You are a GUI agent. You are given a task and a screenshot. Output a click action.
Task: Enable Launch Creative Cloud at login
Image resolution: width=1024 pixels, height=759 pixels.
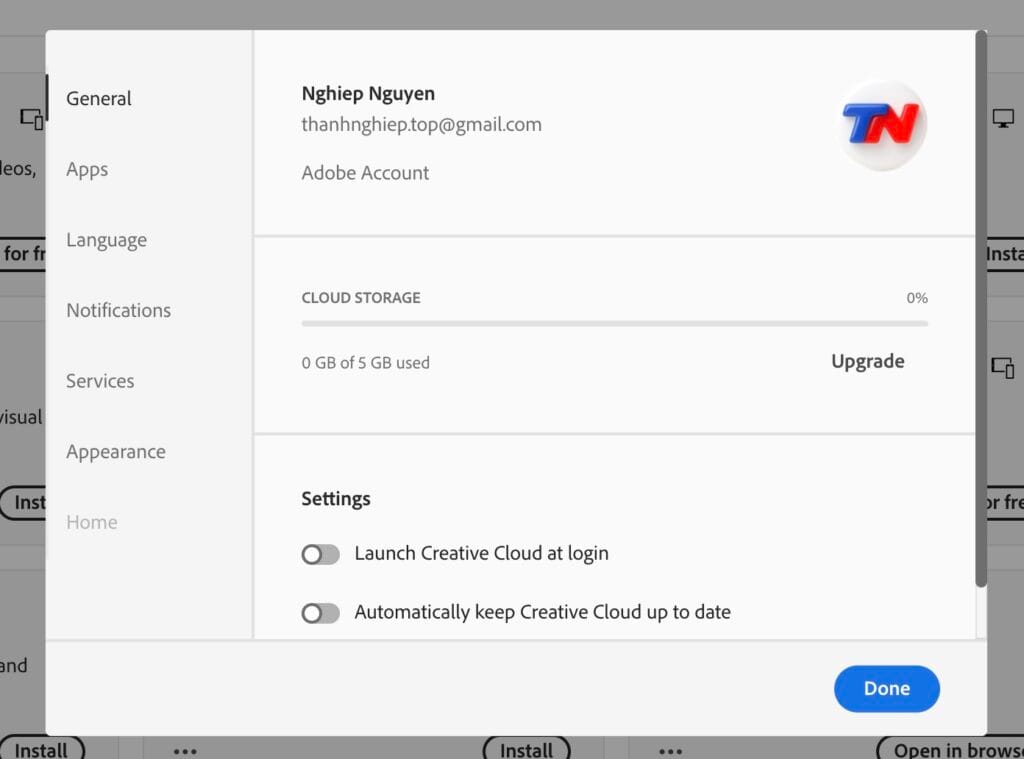tap(320, 553)
